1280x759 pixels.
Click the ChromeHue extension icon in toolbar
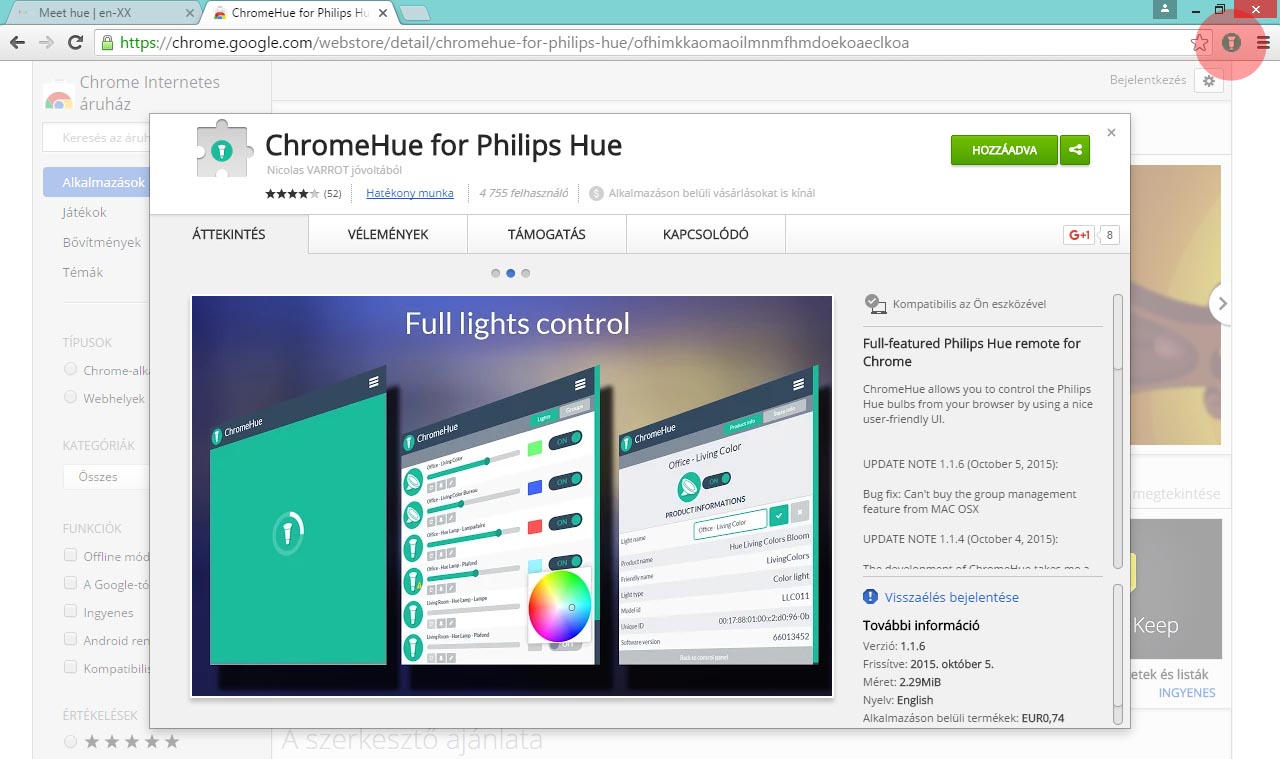(1231, 43)
